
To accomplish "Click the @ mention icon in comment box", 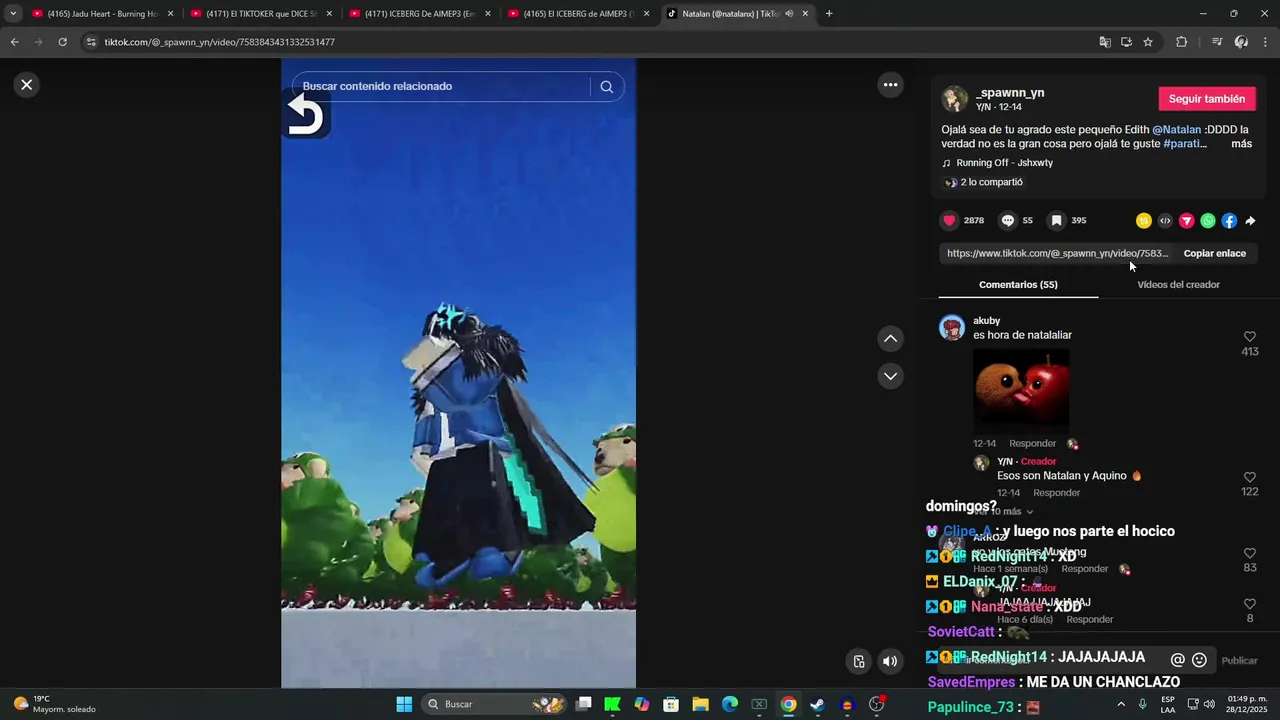I will coord(1177,660).
